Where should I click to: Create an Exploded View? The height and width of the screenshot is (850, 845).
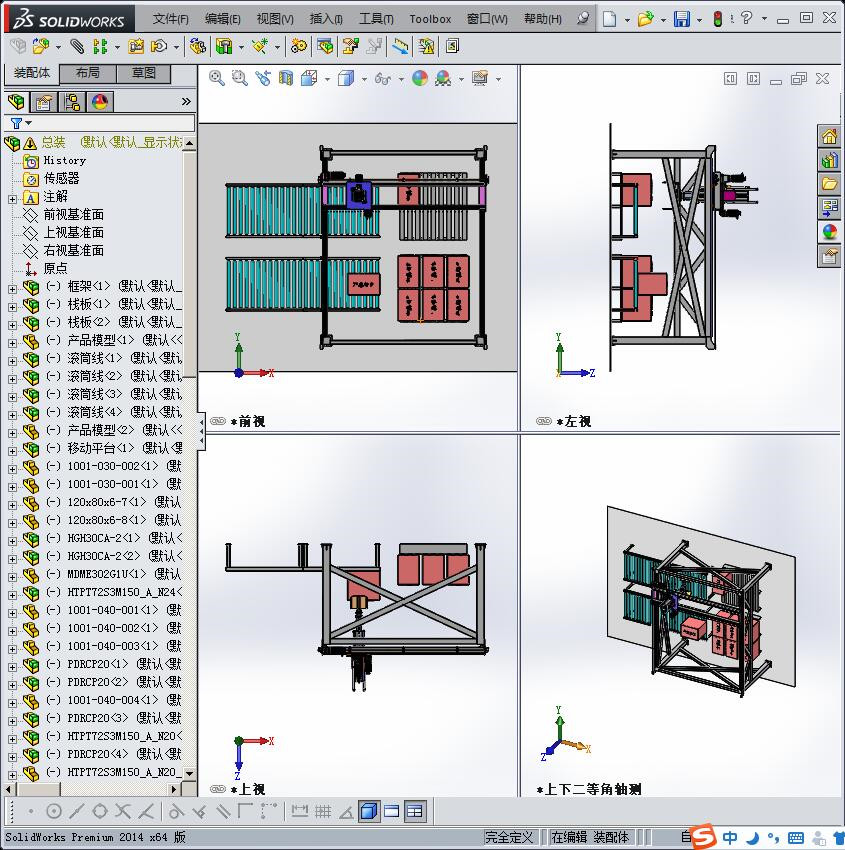click(350, 47)
